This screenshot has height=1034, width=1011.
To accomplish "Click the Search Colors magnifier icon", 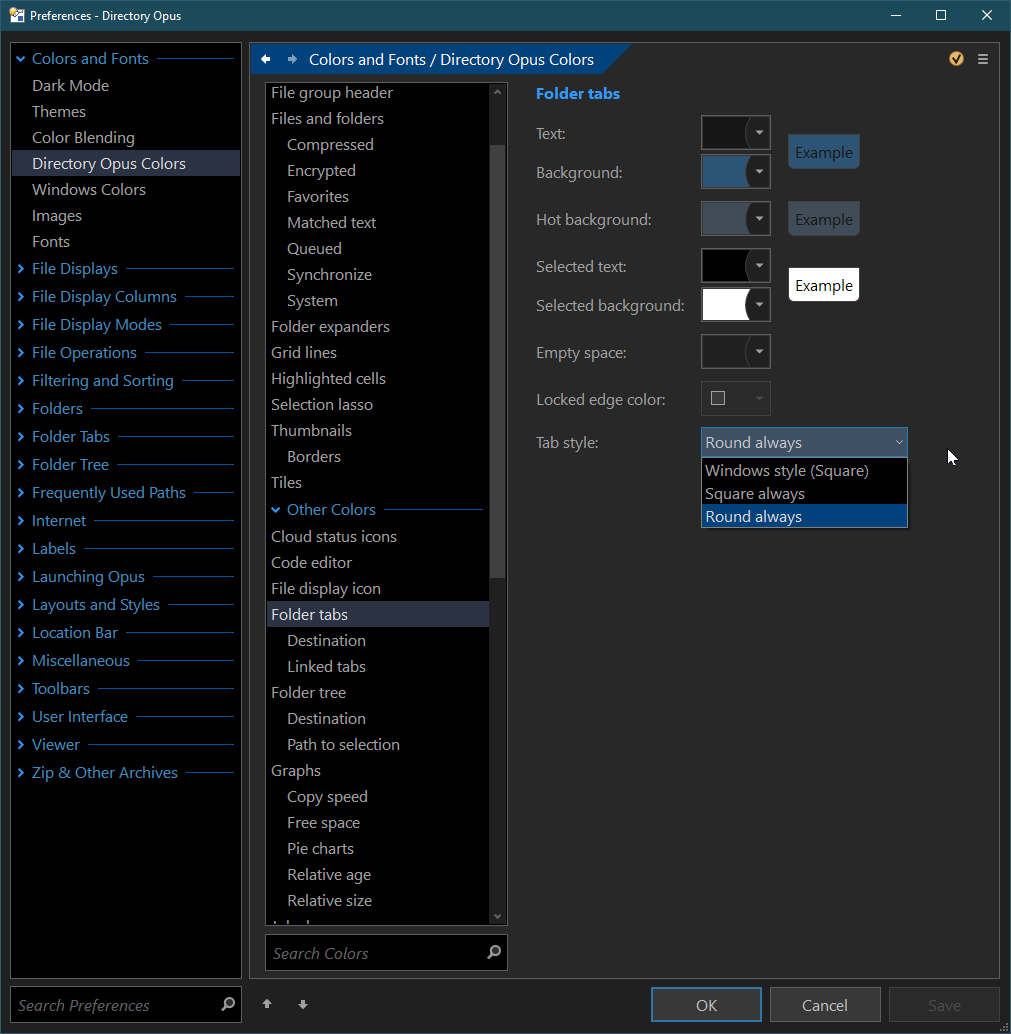I will pyautogui.click(x=494, y=952).
